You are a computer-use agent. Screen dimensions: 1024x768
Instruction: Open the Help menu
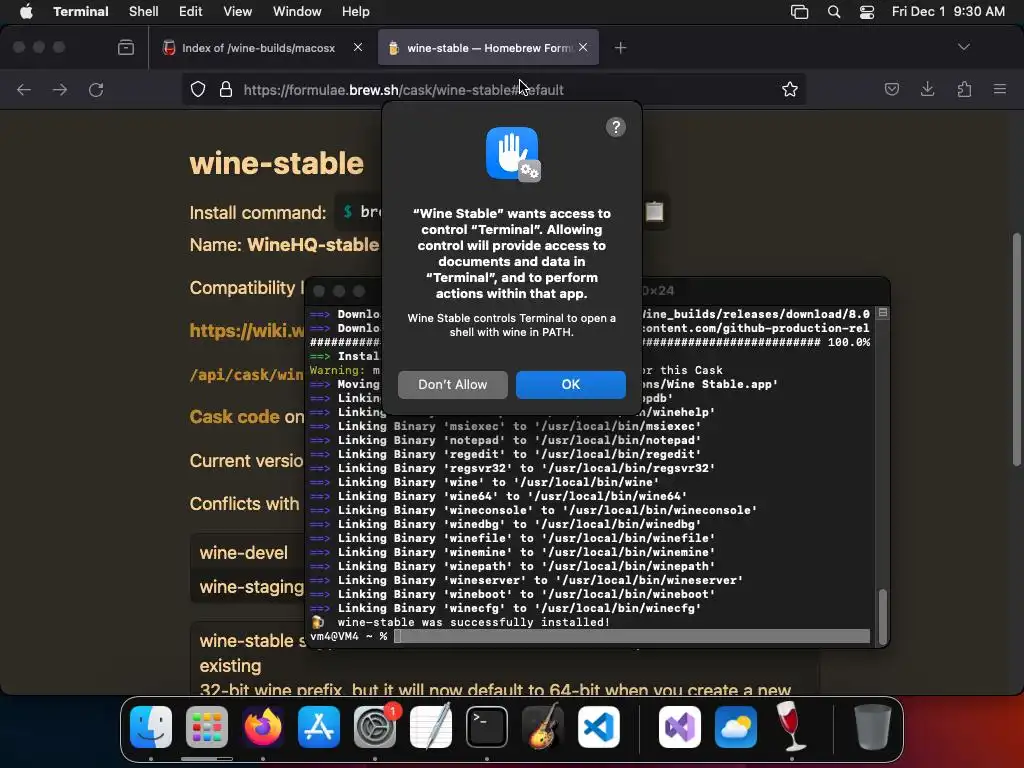click(355, 11)
